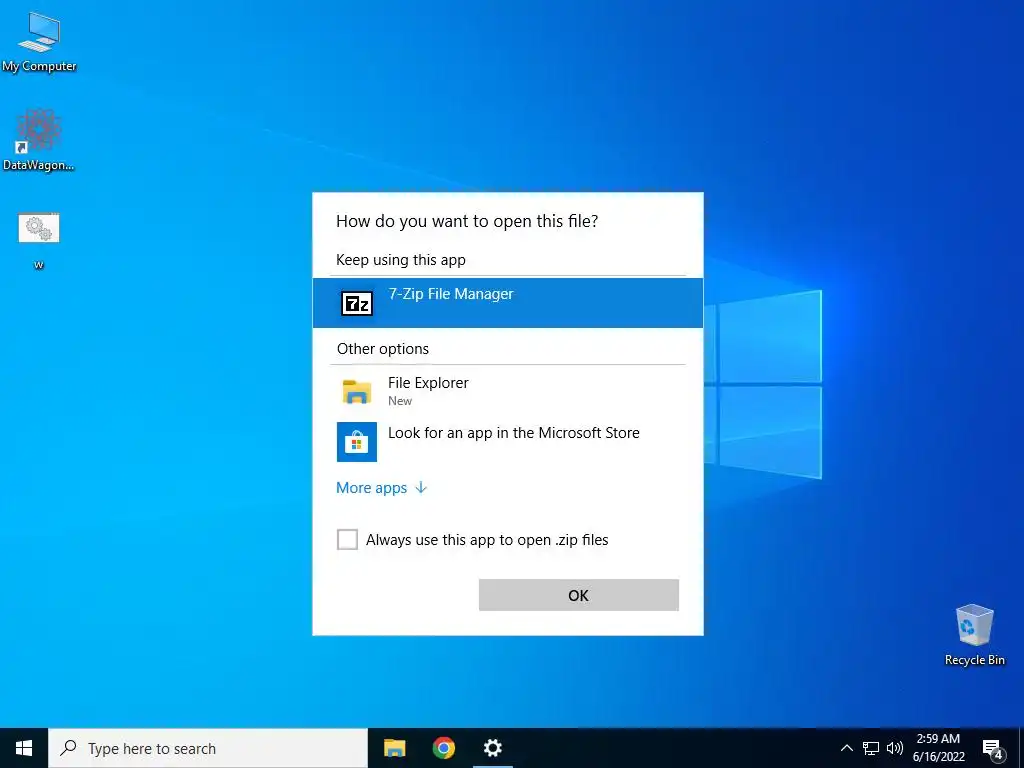Open the volume speaker tray icon

point(895,748)
